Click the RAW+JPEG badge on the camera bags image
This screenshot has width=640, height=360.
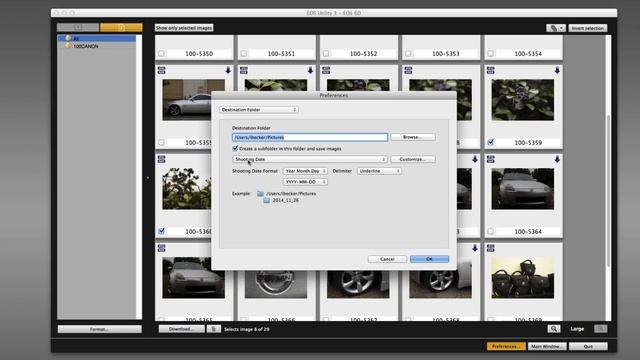tap(491, 248)
